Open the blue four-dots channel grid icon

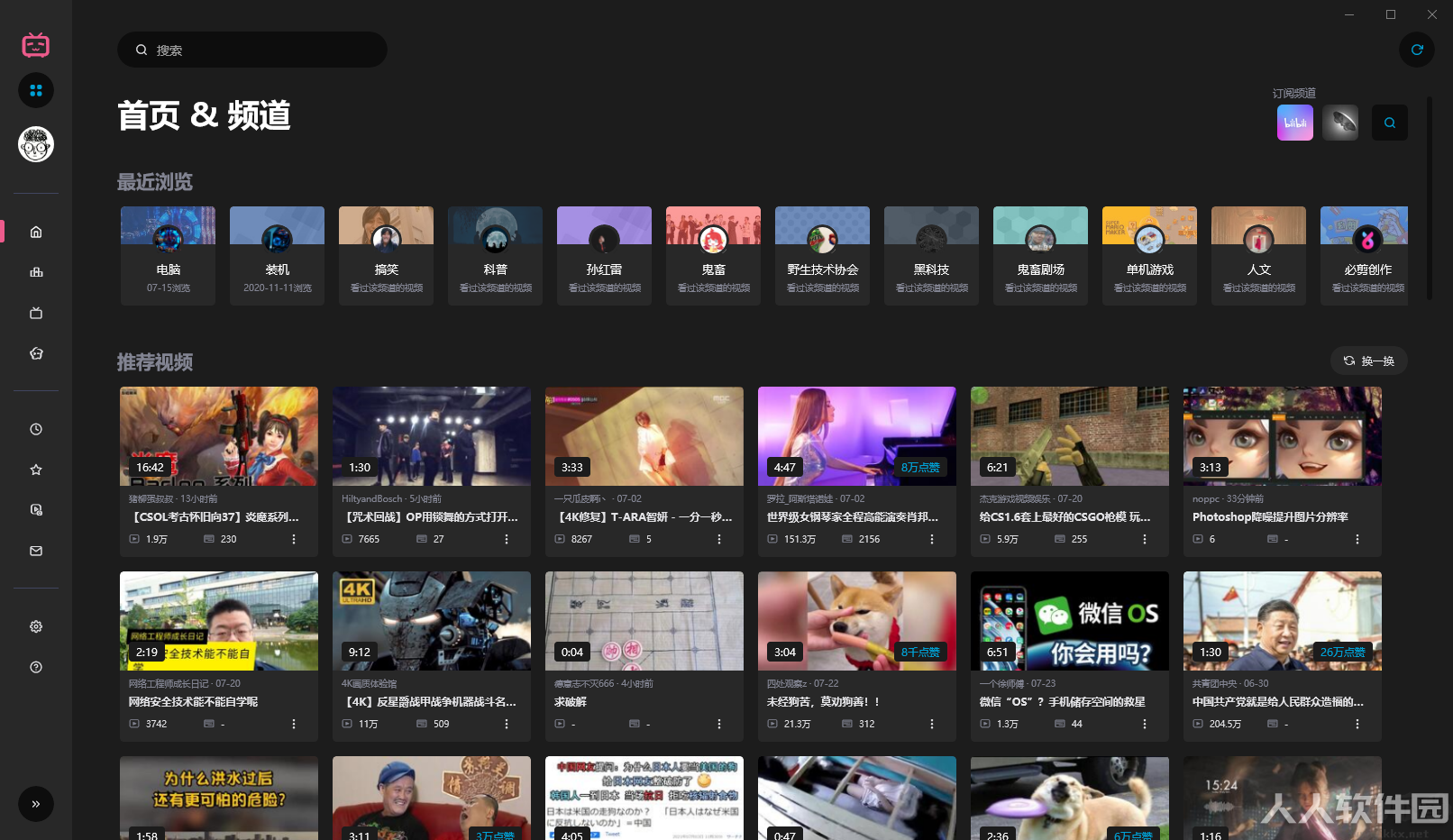tap(36, 90)
